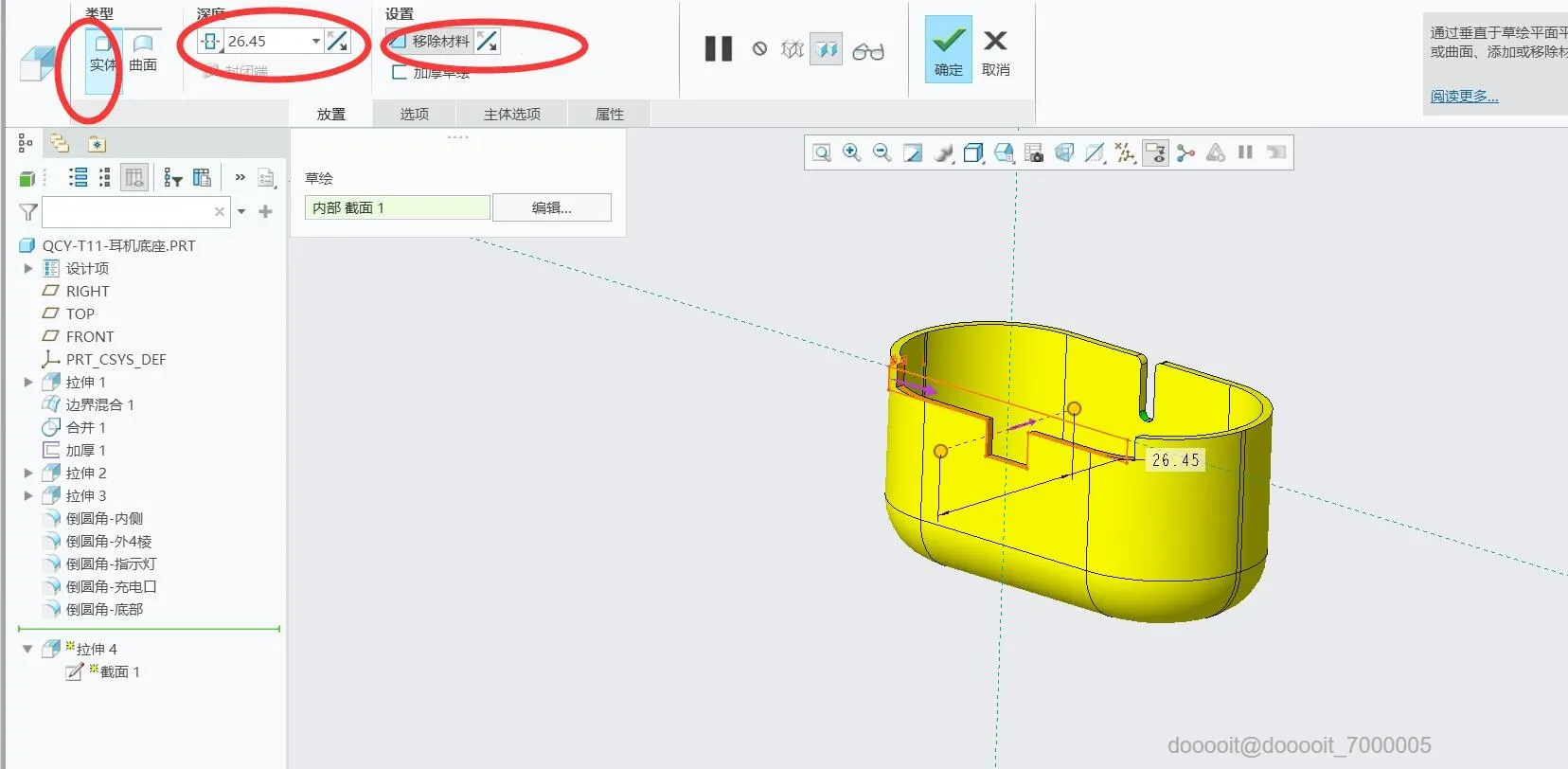The image size is (1568, 769).
Task: Click the glasses verify feature icon
Action: (868, 51)
